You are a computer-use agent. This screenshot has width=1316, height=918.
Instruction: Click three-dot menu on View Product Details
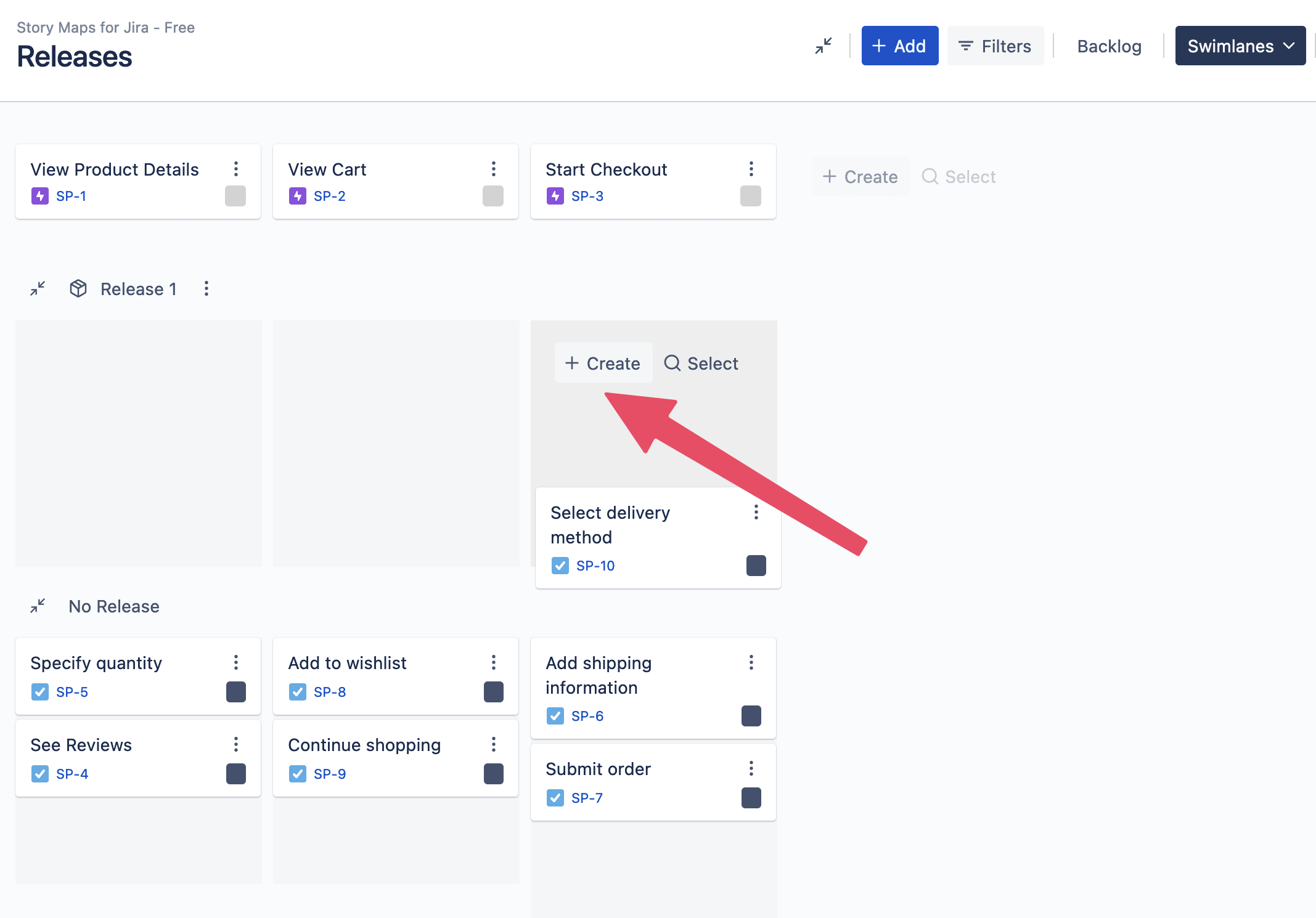[236, 168]
